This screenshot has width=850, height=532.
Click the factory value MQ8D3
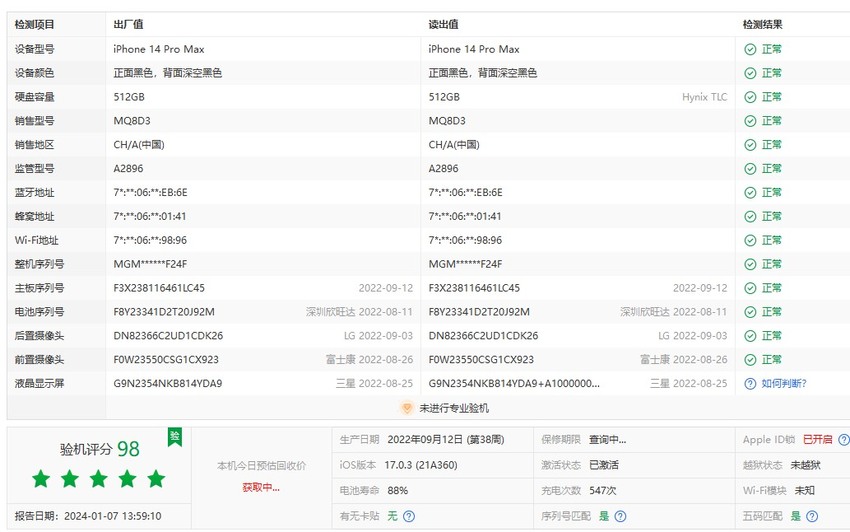click(132, 121)
